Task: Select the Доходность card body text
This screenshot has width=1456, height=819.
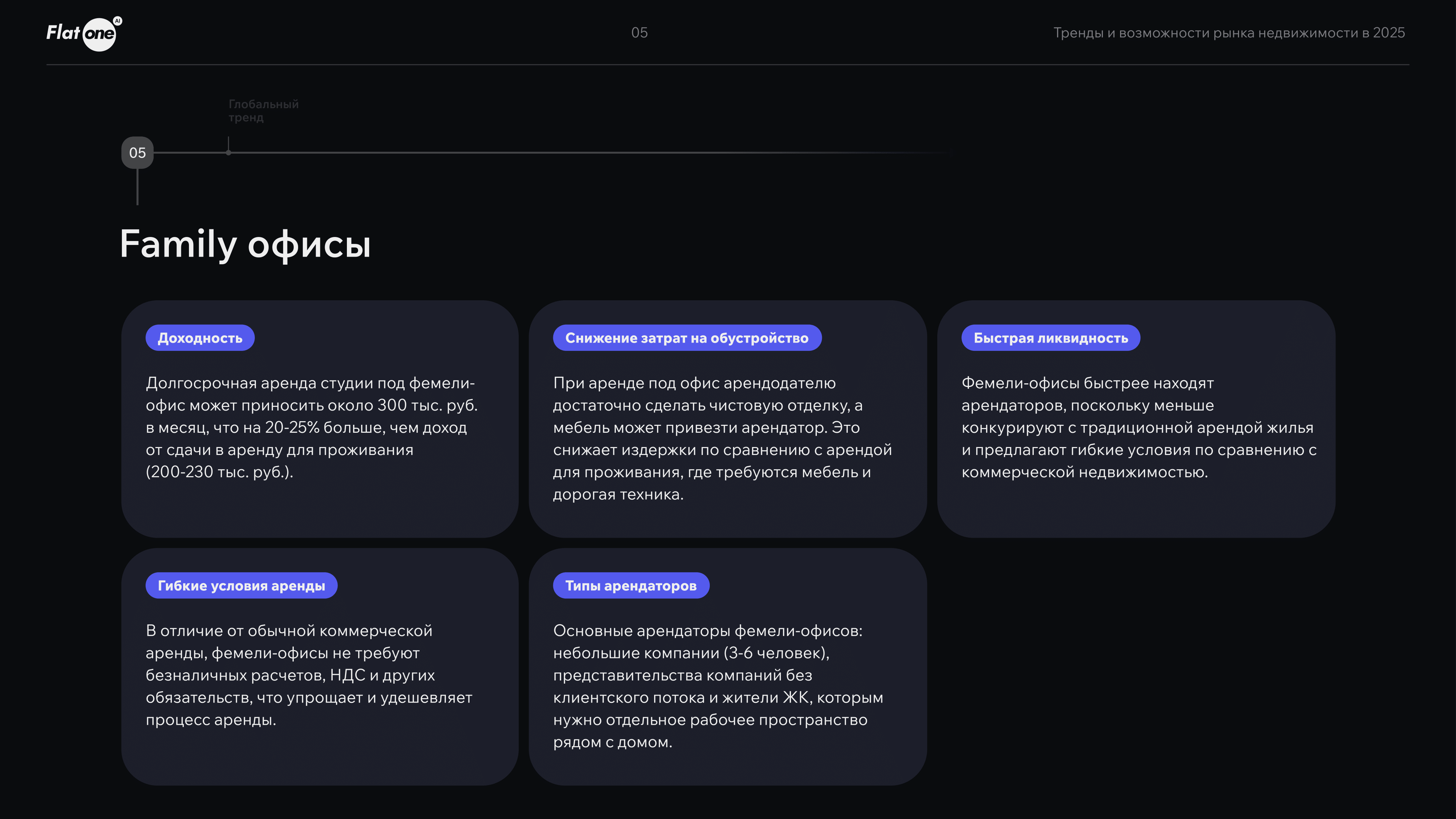Action: click(x=312, y=428)
